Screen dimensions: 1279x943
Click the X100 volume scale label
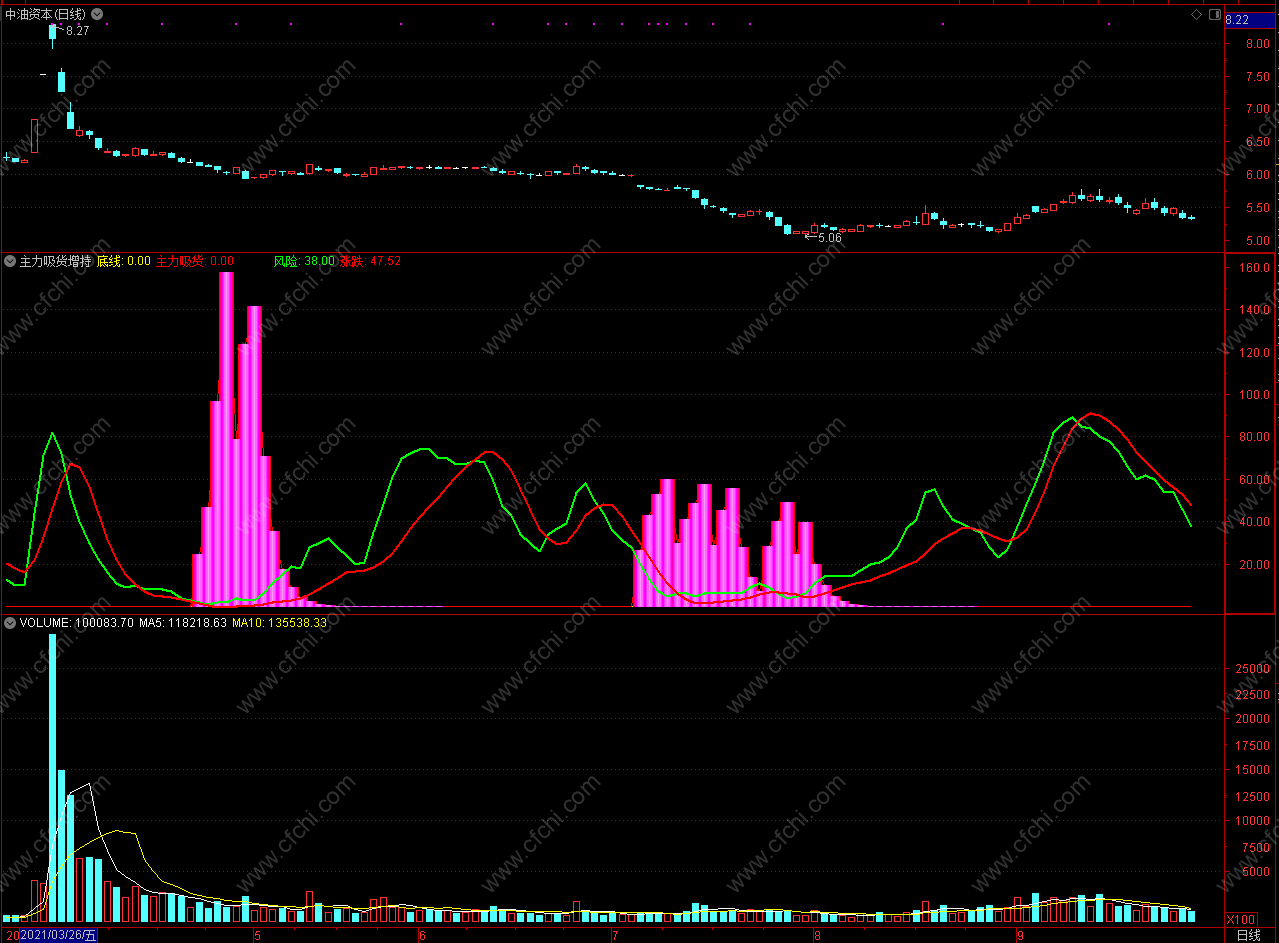pos(1241,919)
